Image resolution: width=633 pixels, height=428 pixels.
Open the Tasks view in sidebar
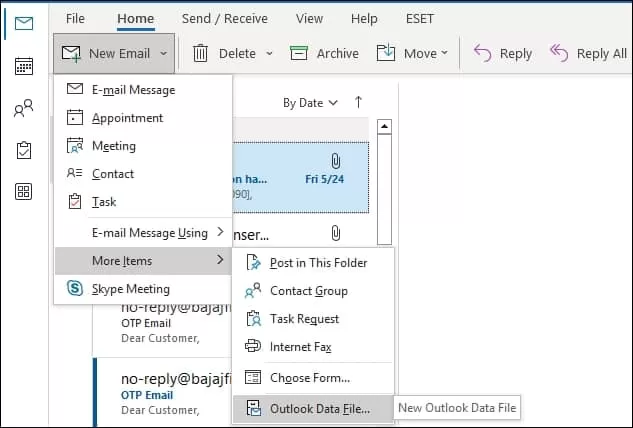[24, 150]
